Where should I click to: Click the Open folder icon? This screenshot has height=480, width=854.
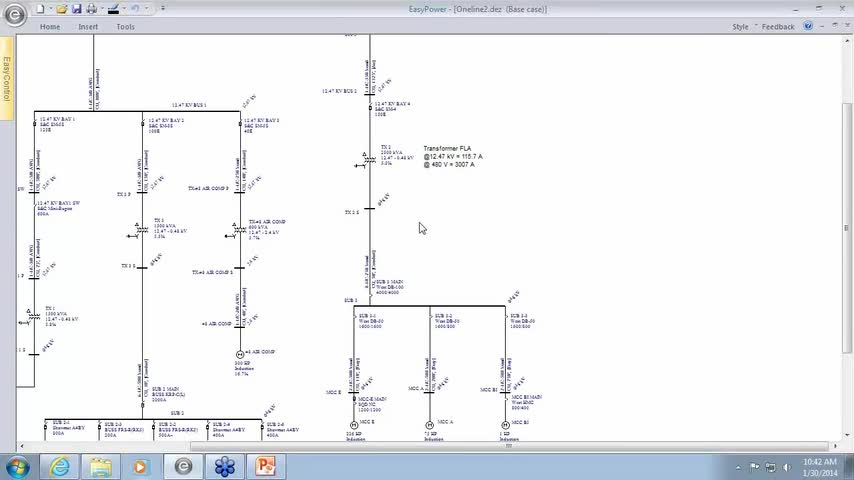point(62,9)
